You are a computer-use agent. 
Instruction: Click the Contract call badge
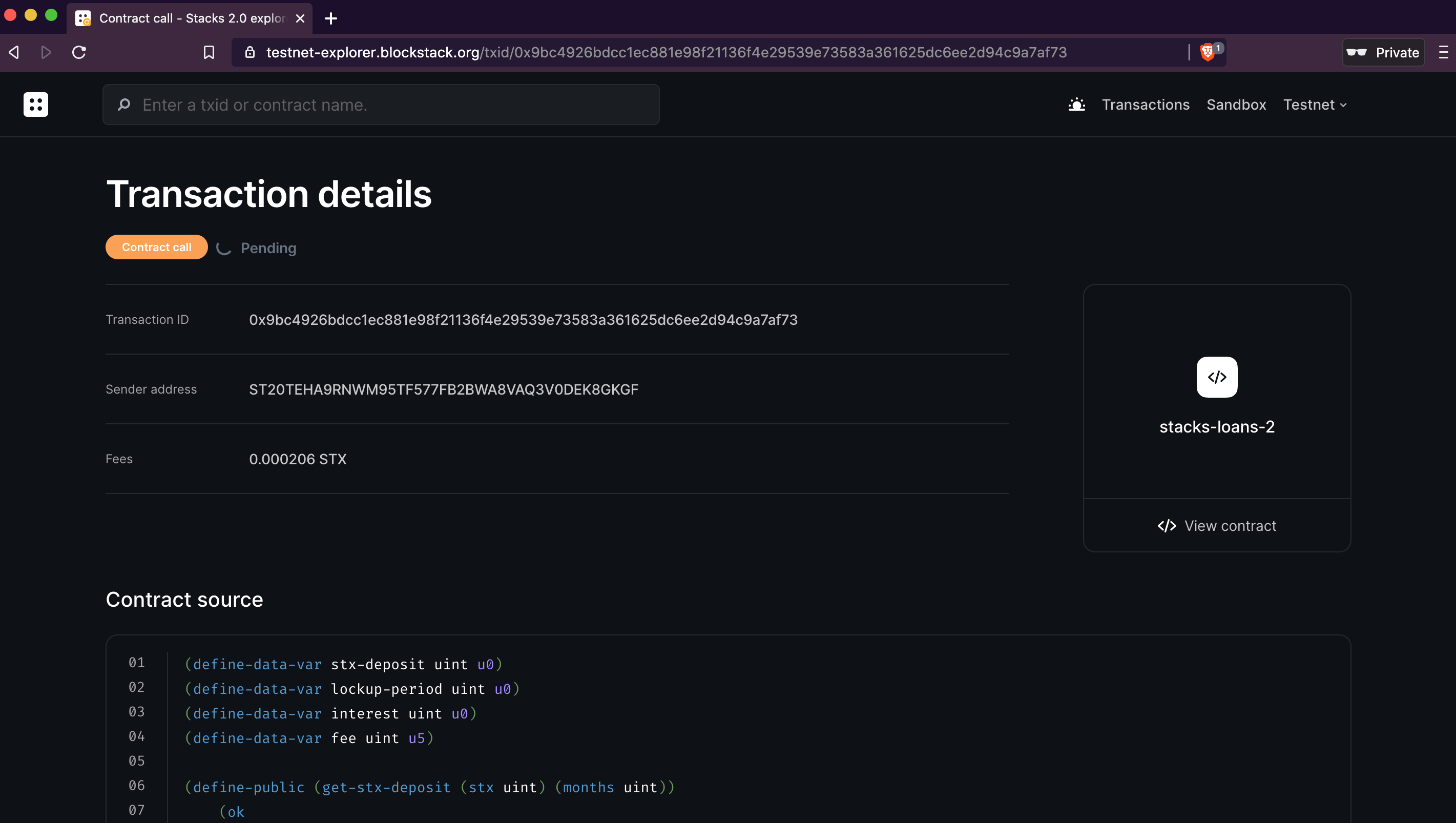click(x=157, y=247)
